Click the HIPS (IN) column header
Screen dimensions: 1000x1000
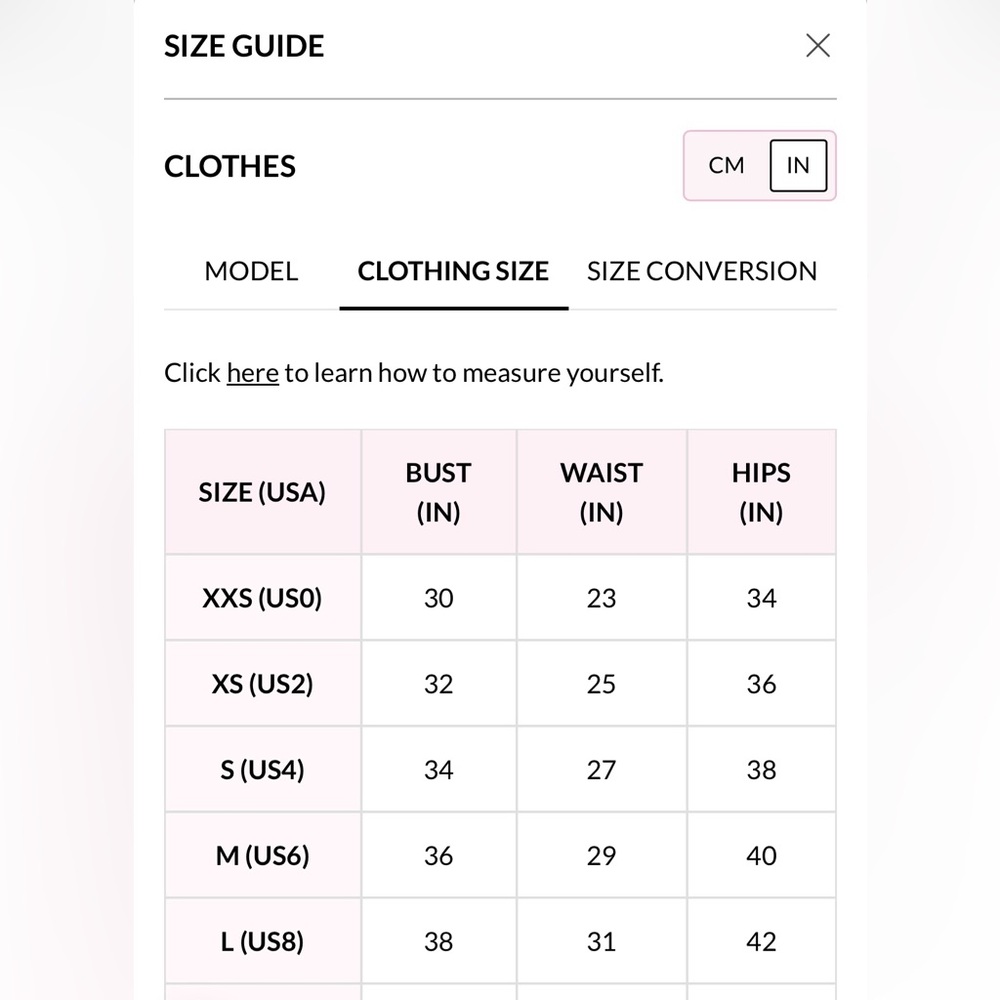click(x=761, y=492)
